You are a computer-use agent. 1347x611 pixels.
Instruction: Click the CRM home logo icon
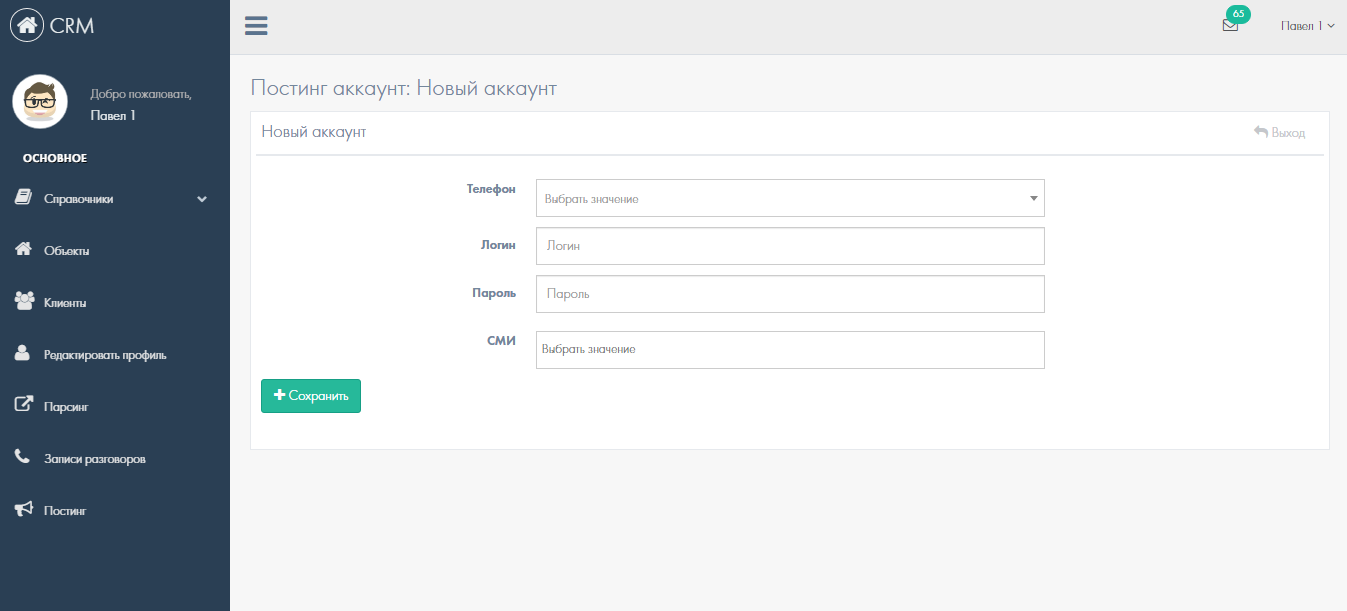pyautogui.click(x=27, y=26)
